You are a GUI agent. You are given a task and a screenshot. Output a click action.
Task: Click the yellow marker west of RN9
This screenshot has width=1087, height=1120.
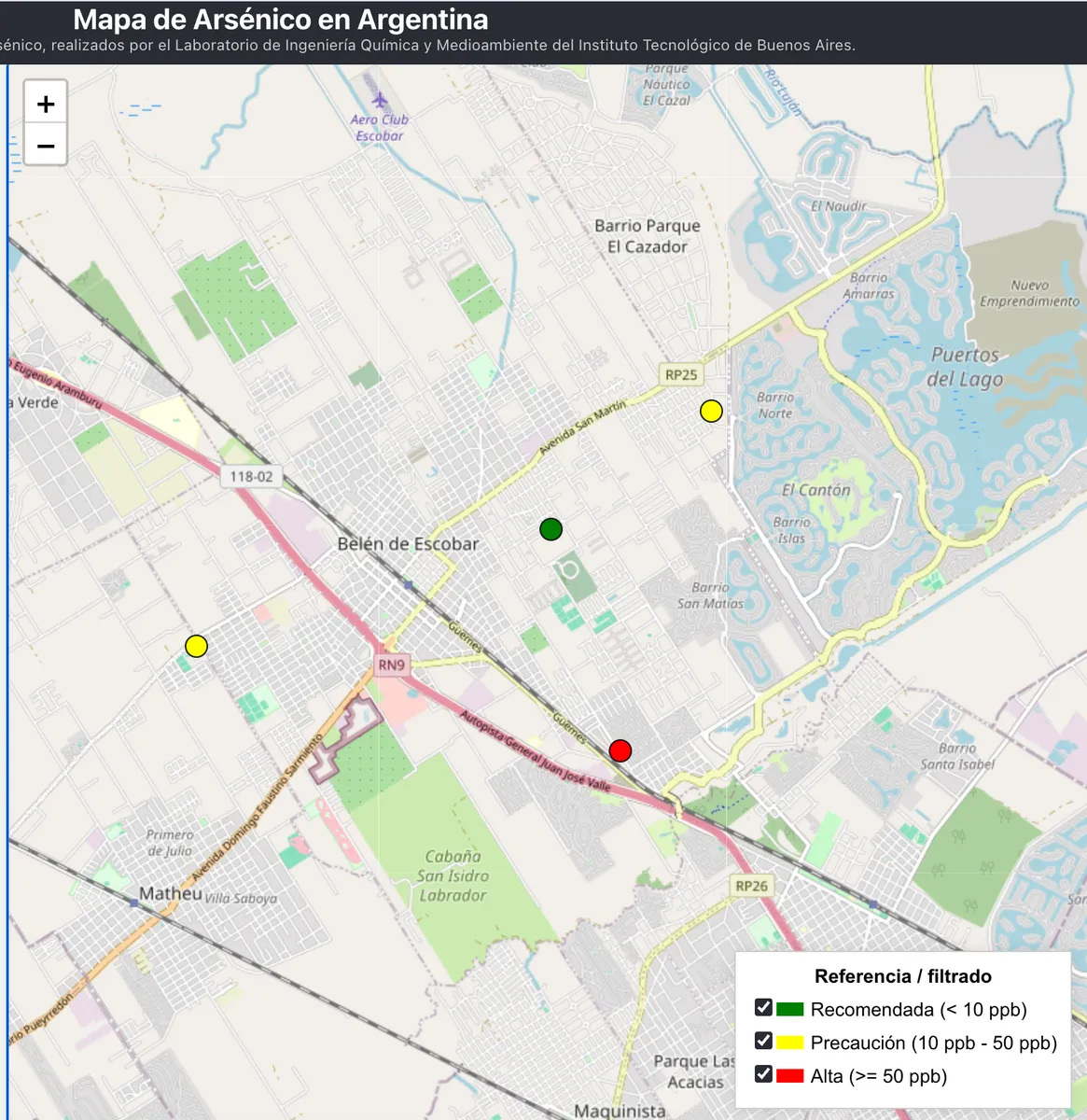tap(196, 646)
